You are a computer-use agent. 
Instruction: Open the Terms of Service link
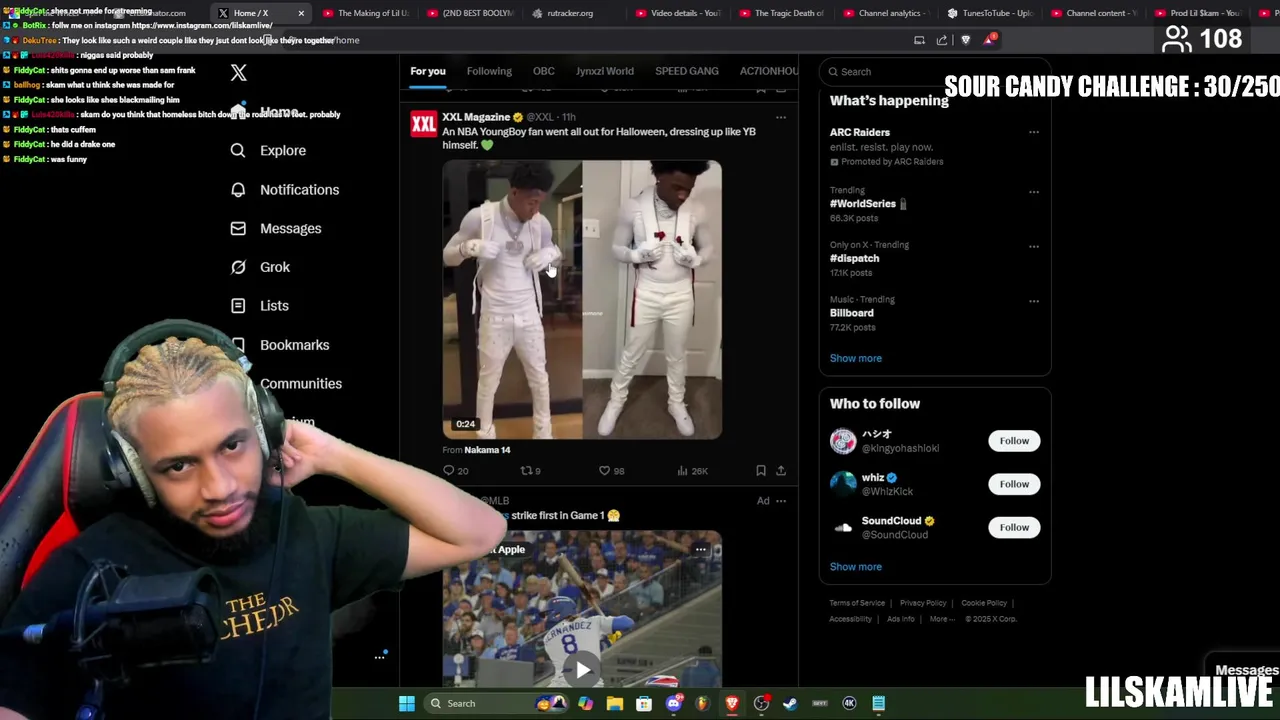857,603
